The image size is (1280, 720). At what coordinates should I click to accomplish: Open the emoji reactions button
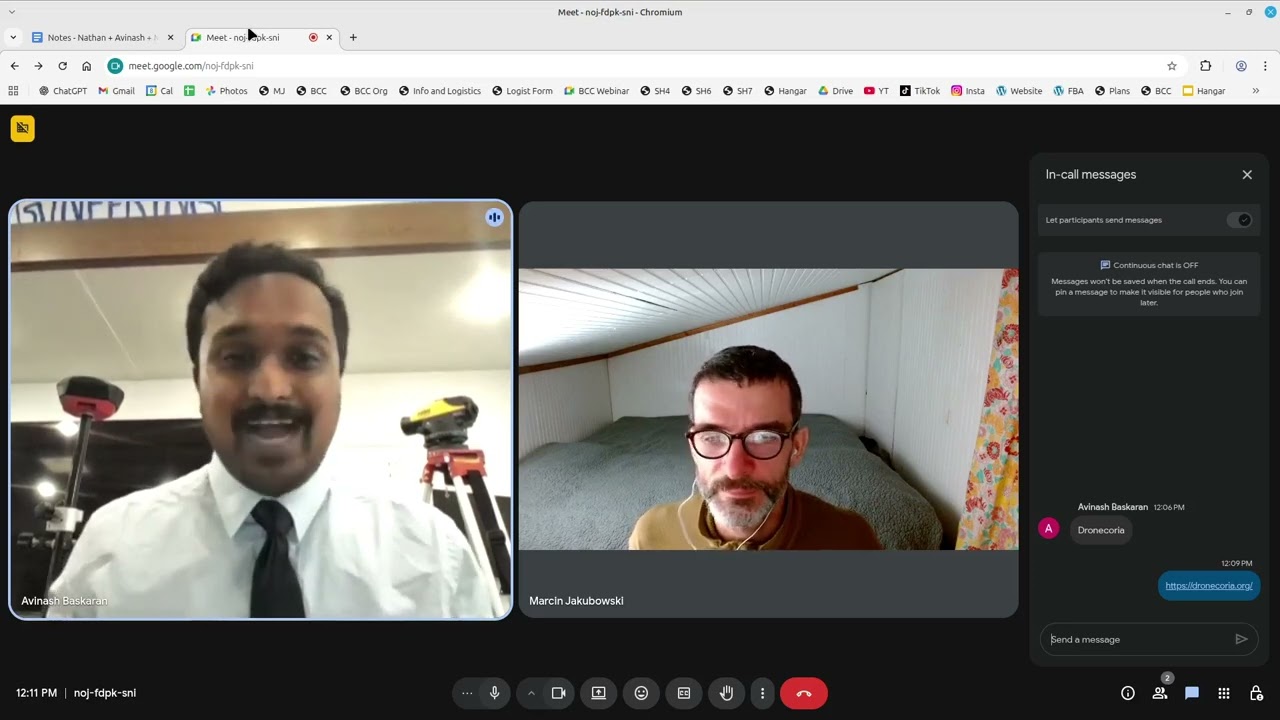(x=641, y=693)
